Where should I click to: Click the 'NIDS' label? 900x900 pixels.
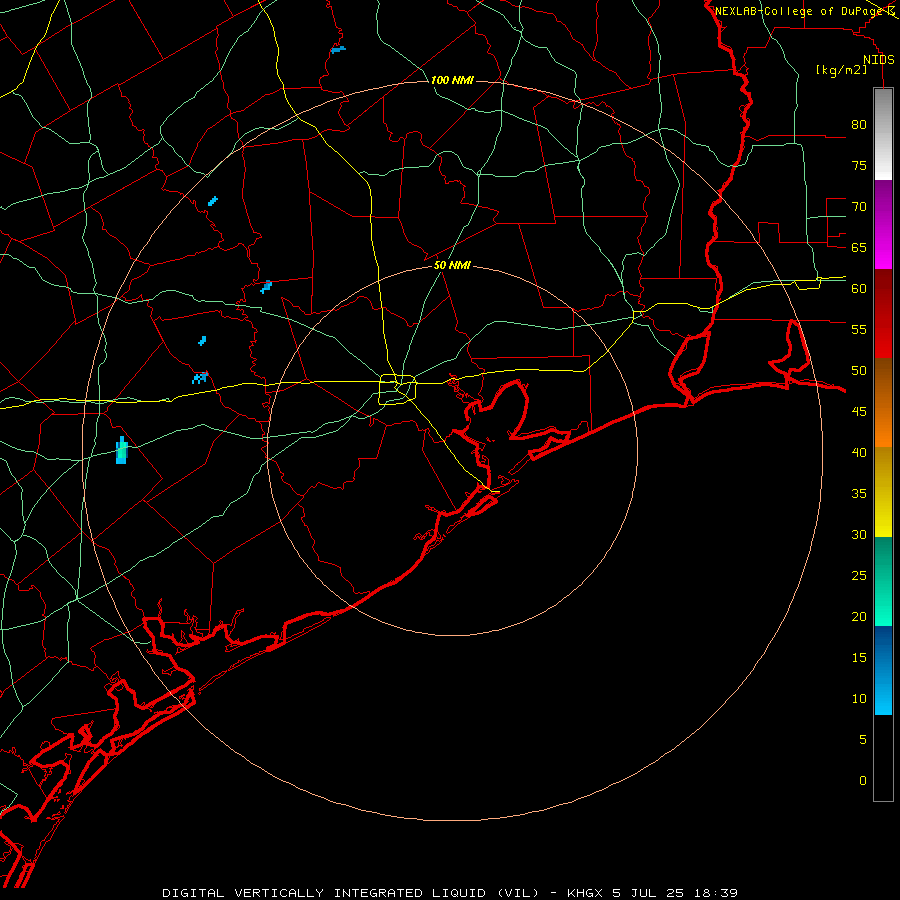[x=879, y=60]
